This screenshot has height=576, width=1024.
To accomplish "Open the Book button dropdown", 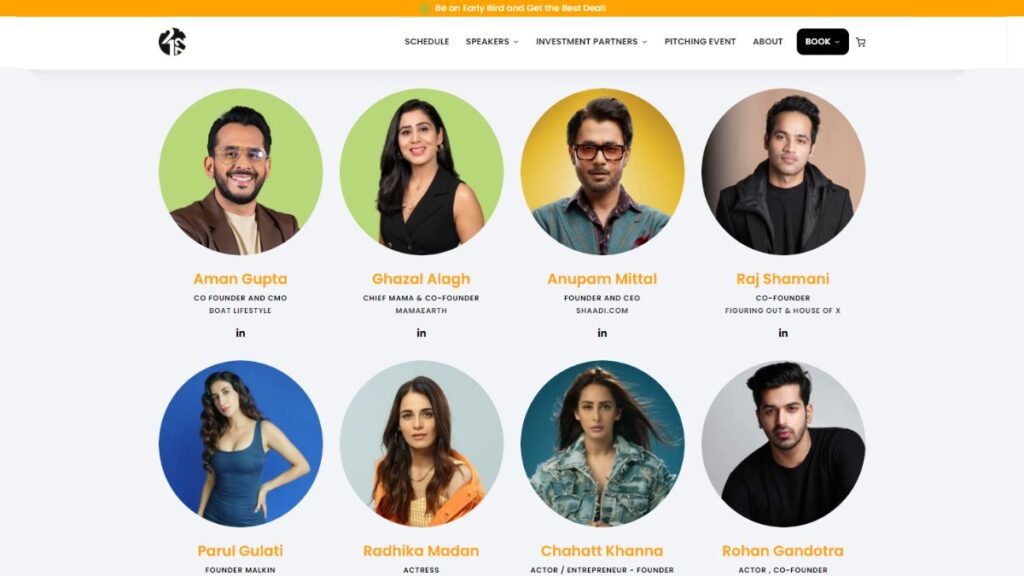I will pos(822,41).
